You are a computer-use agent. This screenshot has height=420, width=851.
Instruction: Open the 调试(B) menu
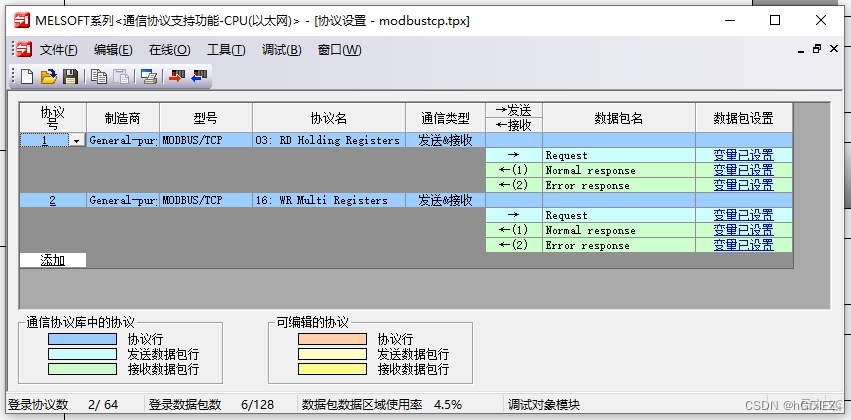(x=281, y=50)
